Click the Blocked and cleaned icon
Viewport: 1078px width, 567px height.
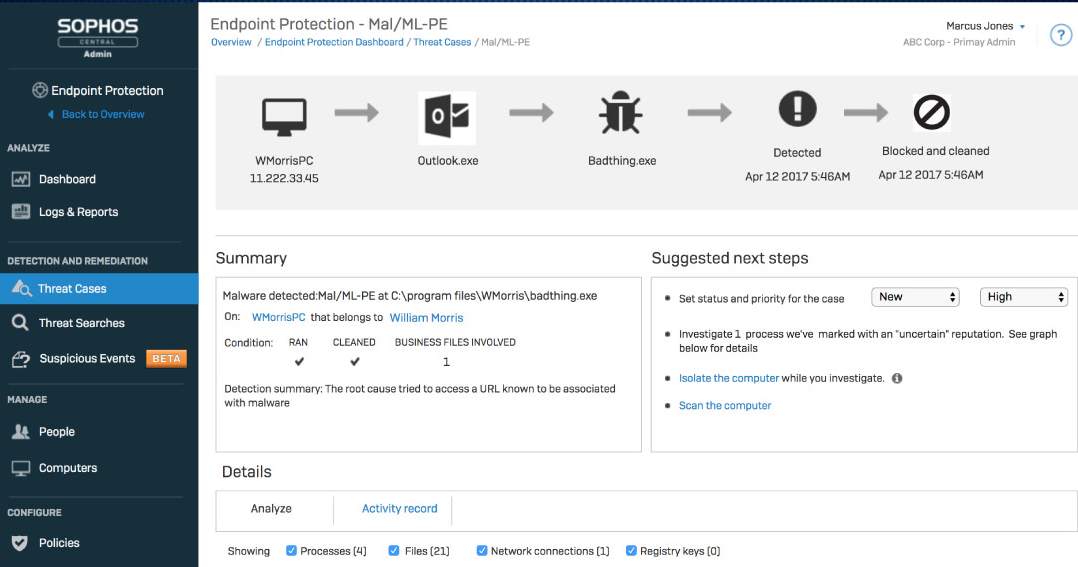(932, 113)
